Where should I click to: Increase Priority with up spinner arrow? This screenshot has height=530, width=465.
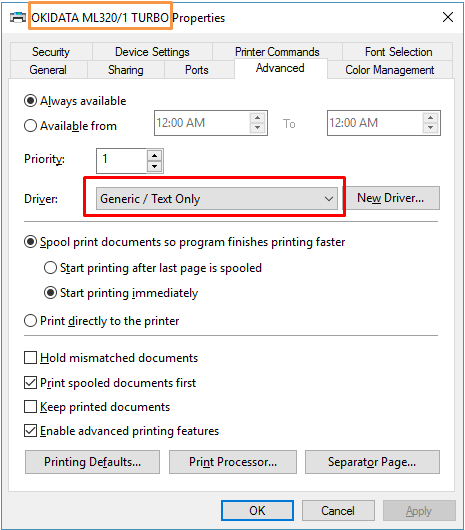(154, 155)
